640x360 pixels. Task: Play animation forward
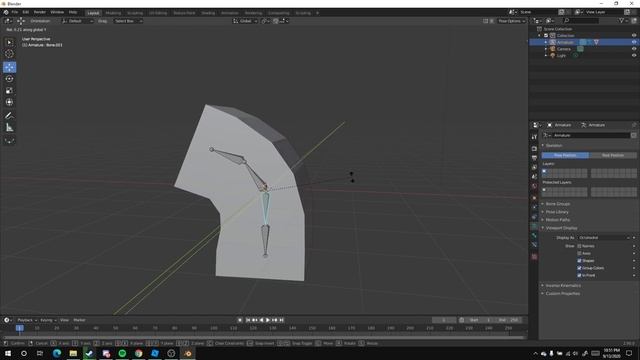(268, 320)
